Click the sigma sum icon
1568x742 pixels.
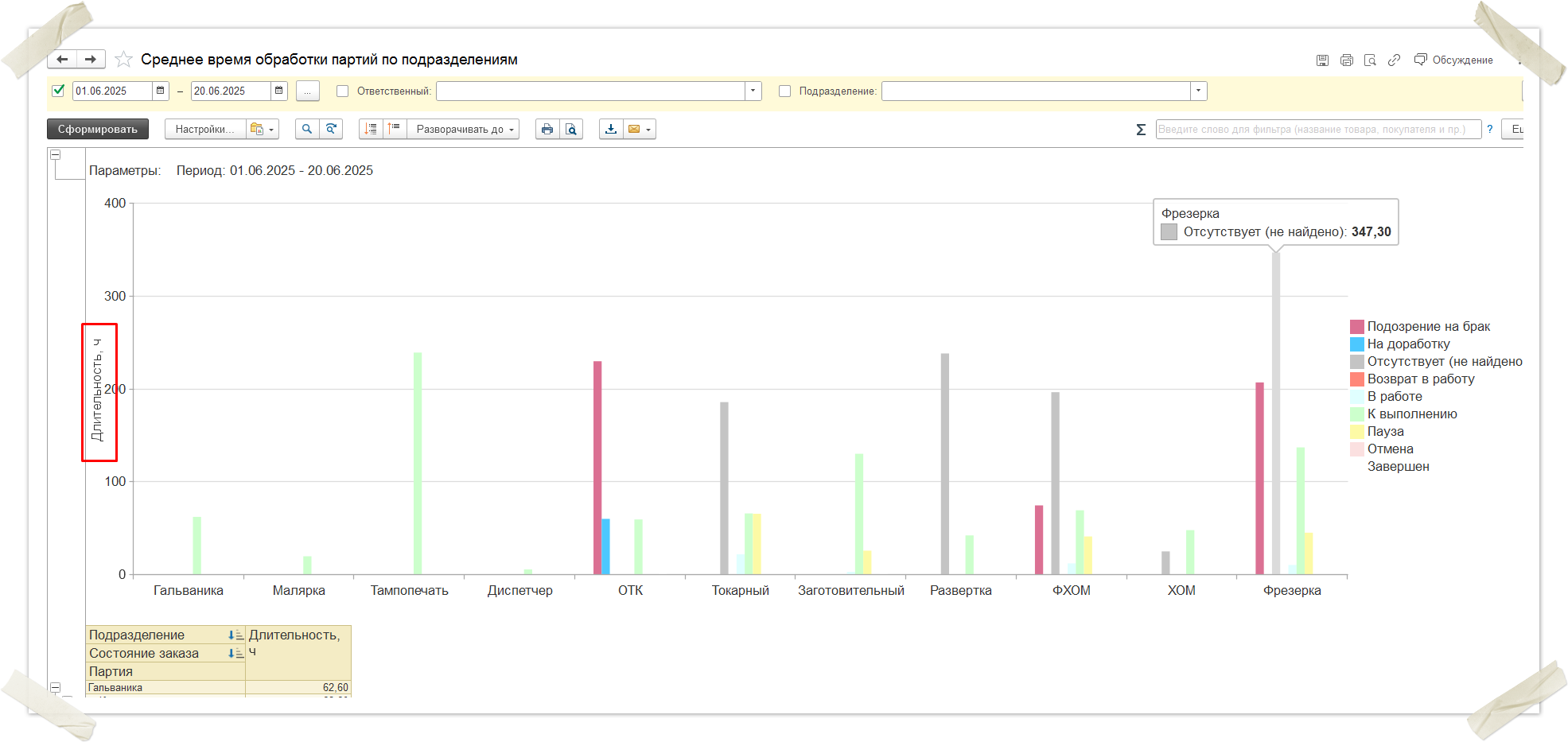[x=1141, y=130]
